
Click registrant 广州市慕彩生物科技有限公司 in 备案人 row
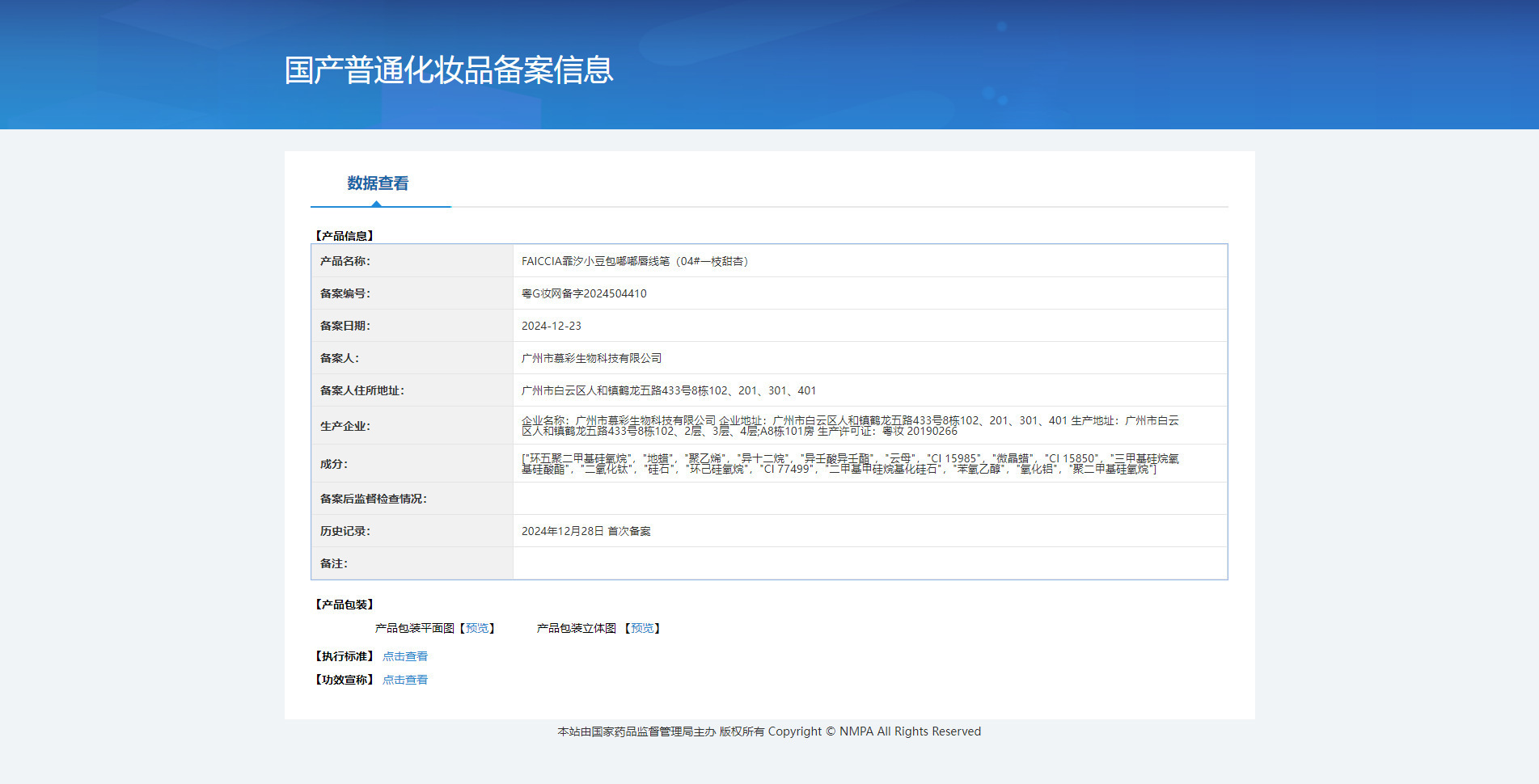point(591,358)
